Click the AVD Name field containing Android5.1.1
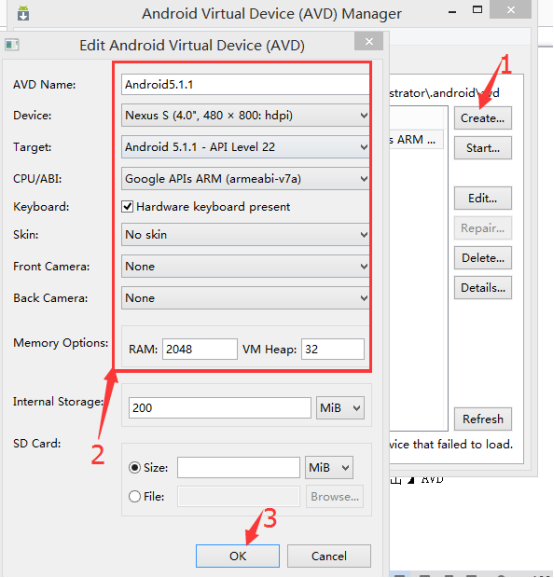 click(245, 85)
